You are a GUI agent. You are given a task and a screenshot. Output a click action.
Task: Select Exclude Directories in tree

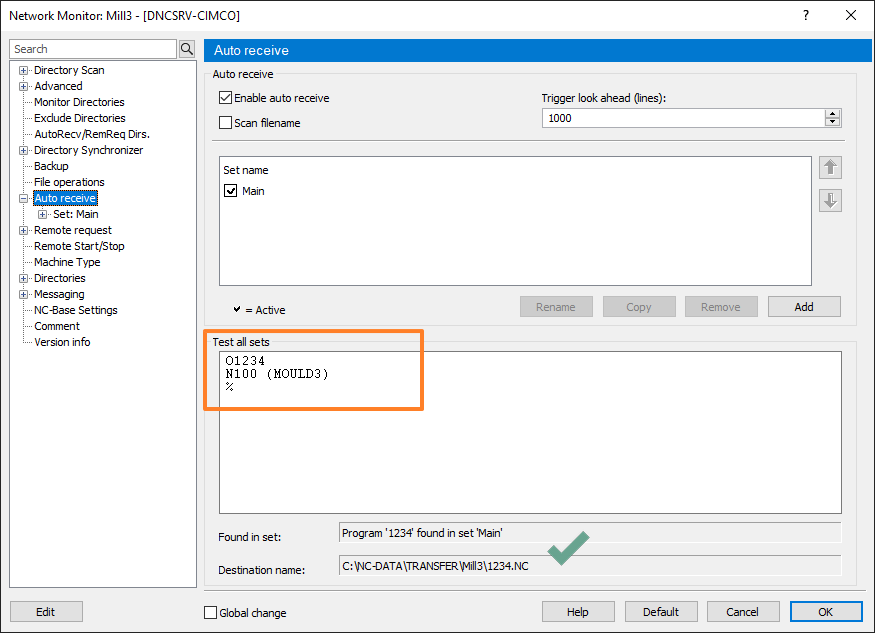click(x=80, y=118)
